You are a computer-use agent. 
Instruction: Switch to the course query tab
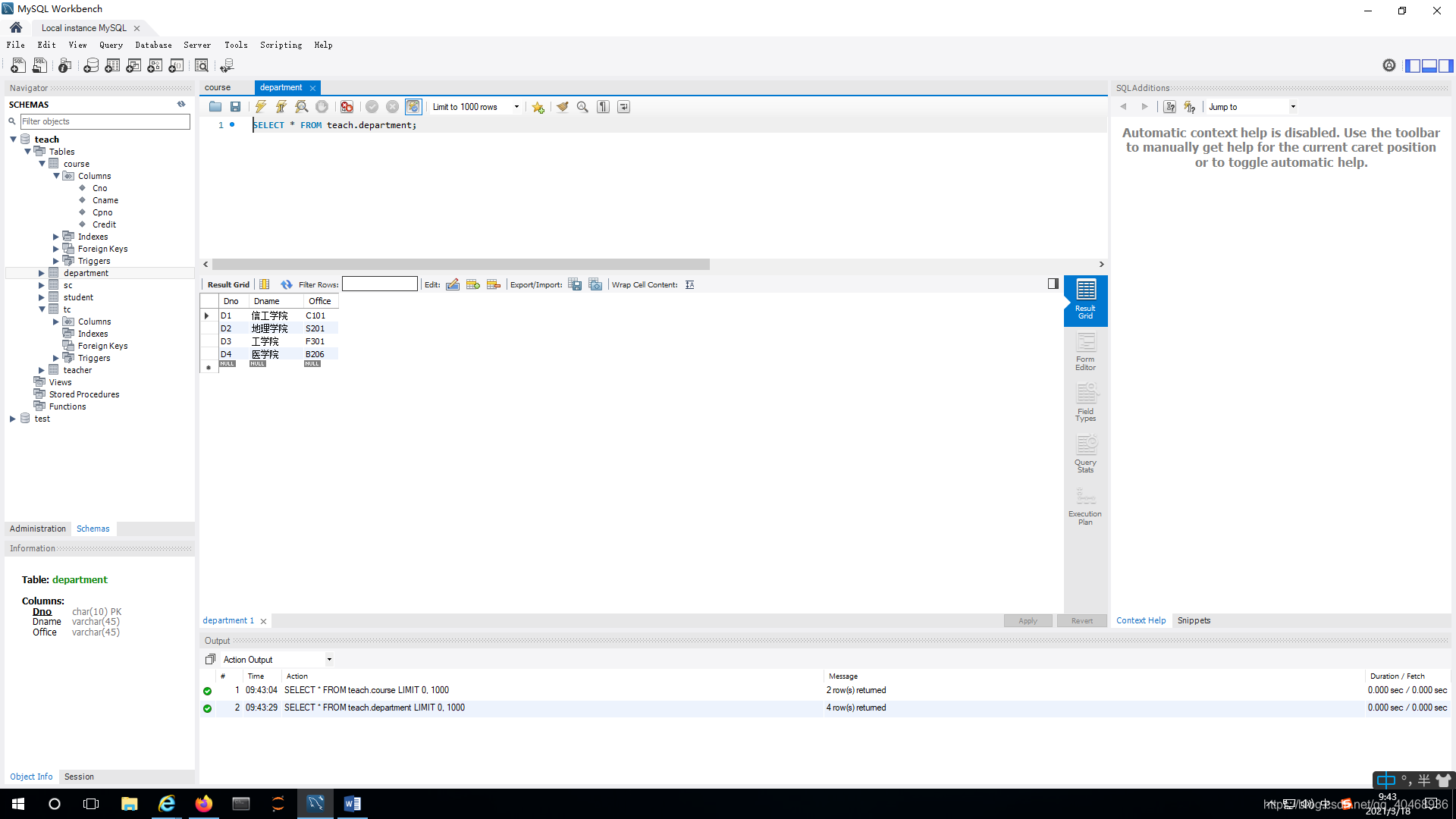click(218, 87)
